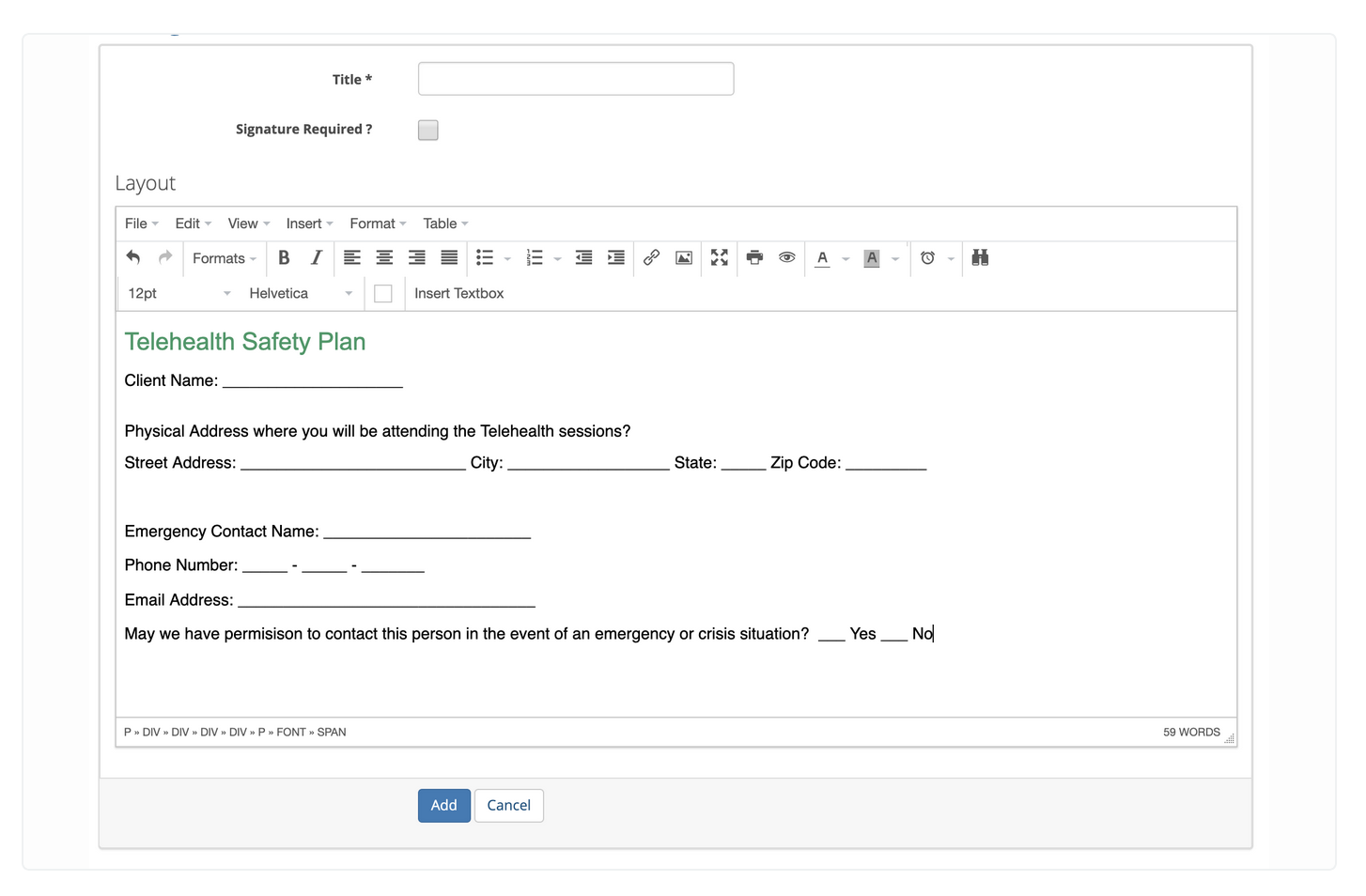Open the Helvetica font family dropdown
The image size is (1366, 896).
tap(301, 294)
